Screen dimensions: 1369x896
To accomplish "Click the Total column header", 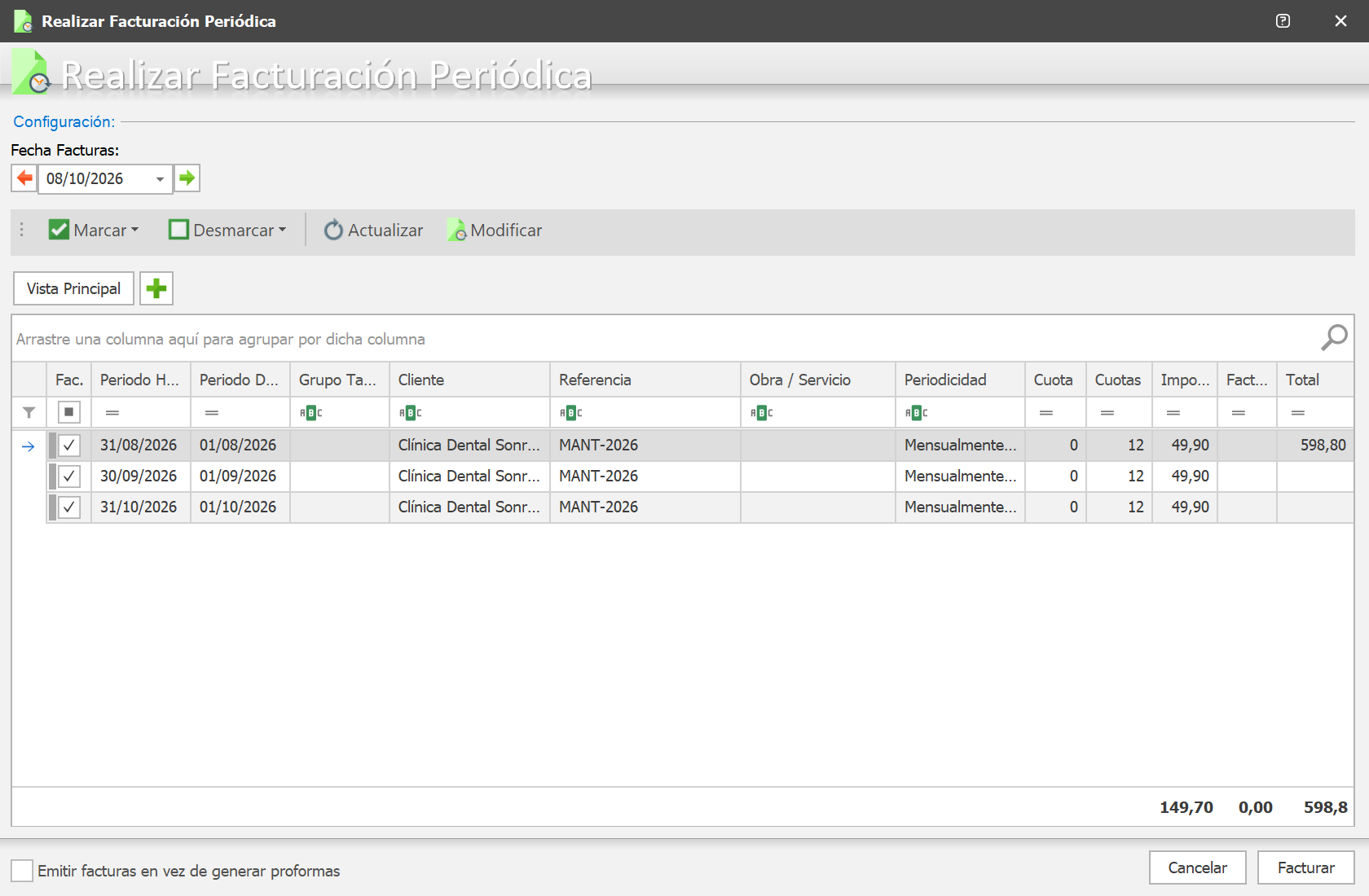I will click(1315, 380).
